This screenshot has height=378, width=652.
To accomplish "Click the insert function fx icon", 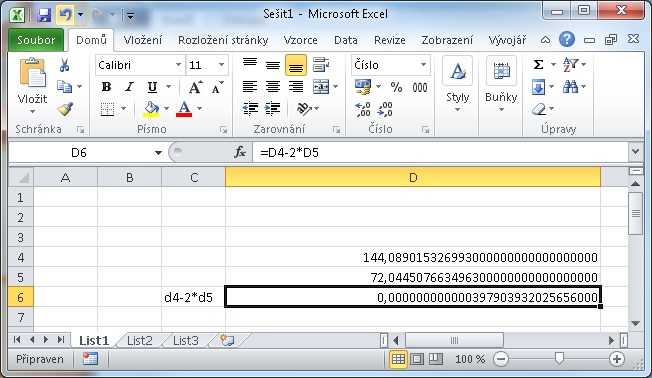I will (x=240, y=152).
